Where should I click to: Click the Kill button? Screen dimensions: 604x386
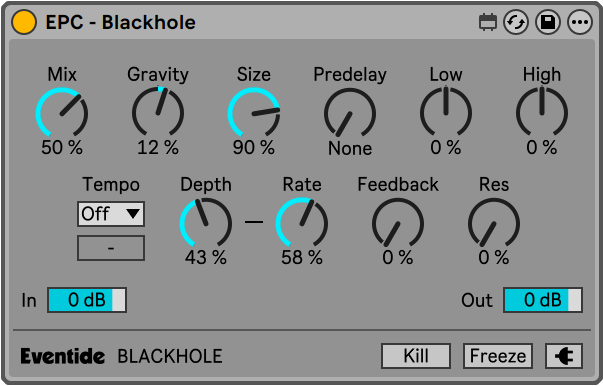coord(416,356)
